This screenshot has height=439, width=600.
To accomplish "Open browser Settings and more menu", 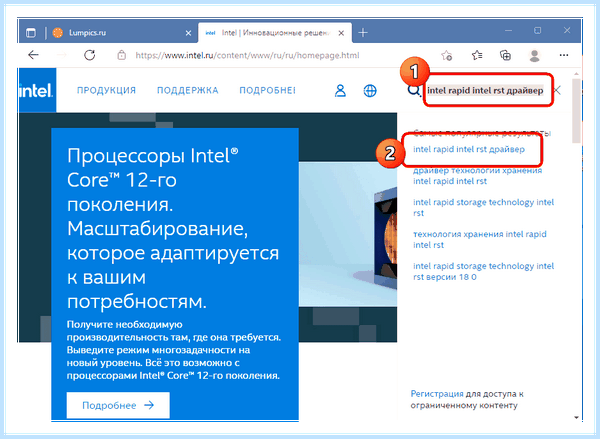I will (564, 55).
